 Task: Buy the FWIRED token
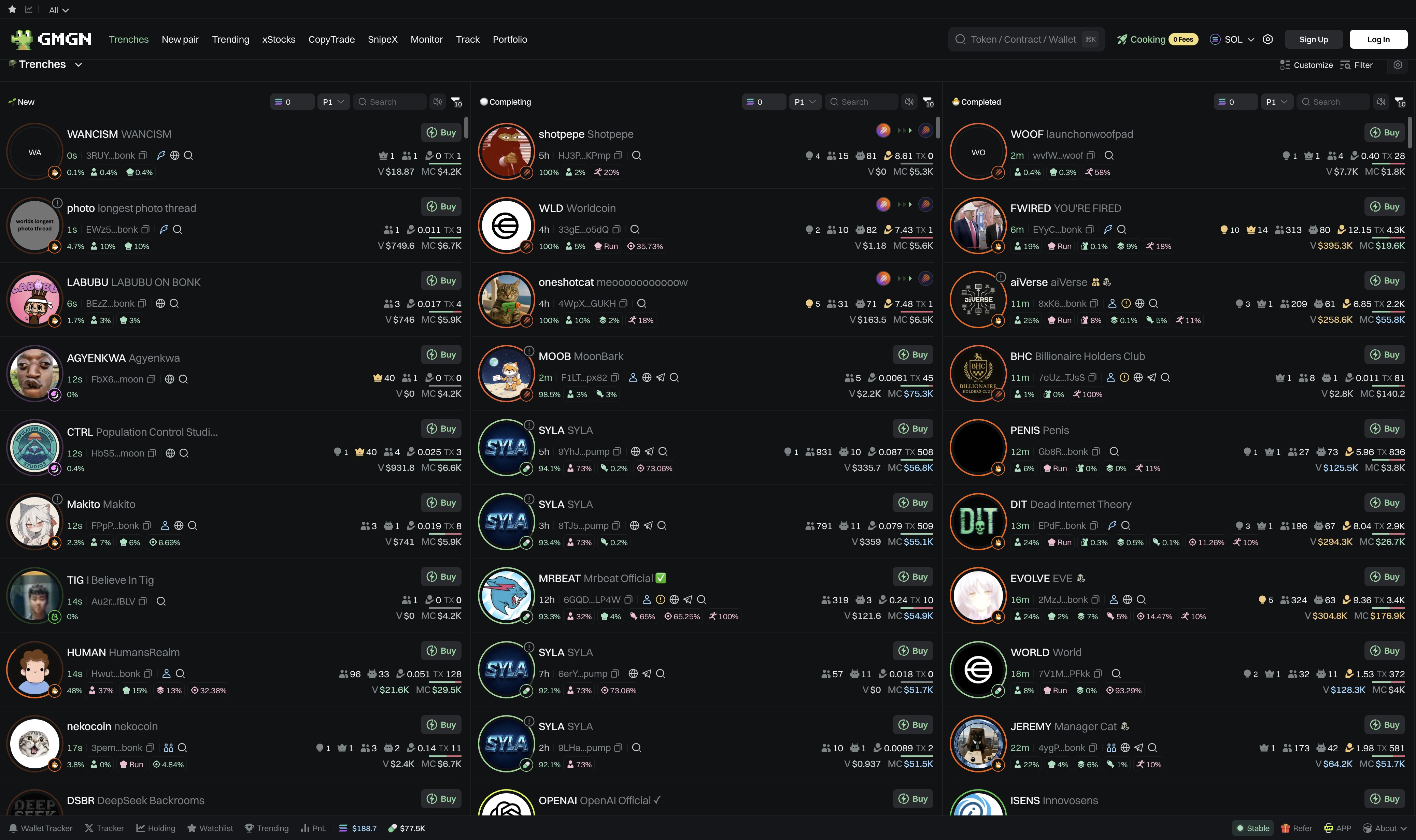click(x=1384, y=207)
